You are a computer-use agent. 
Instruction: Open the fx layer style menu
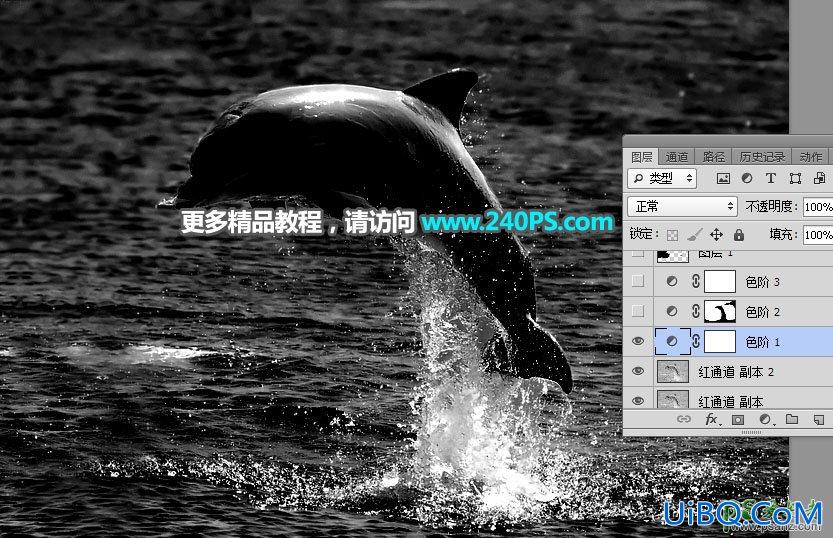tap(712, 420)
